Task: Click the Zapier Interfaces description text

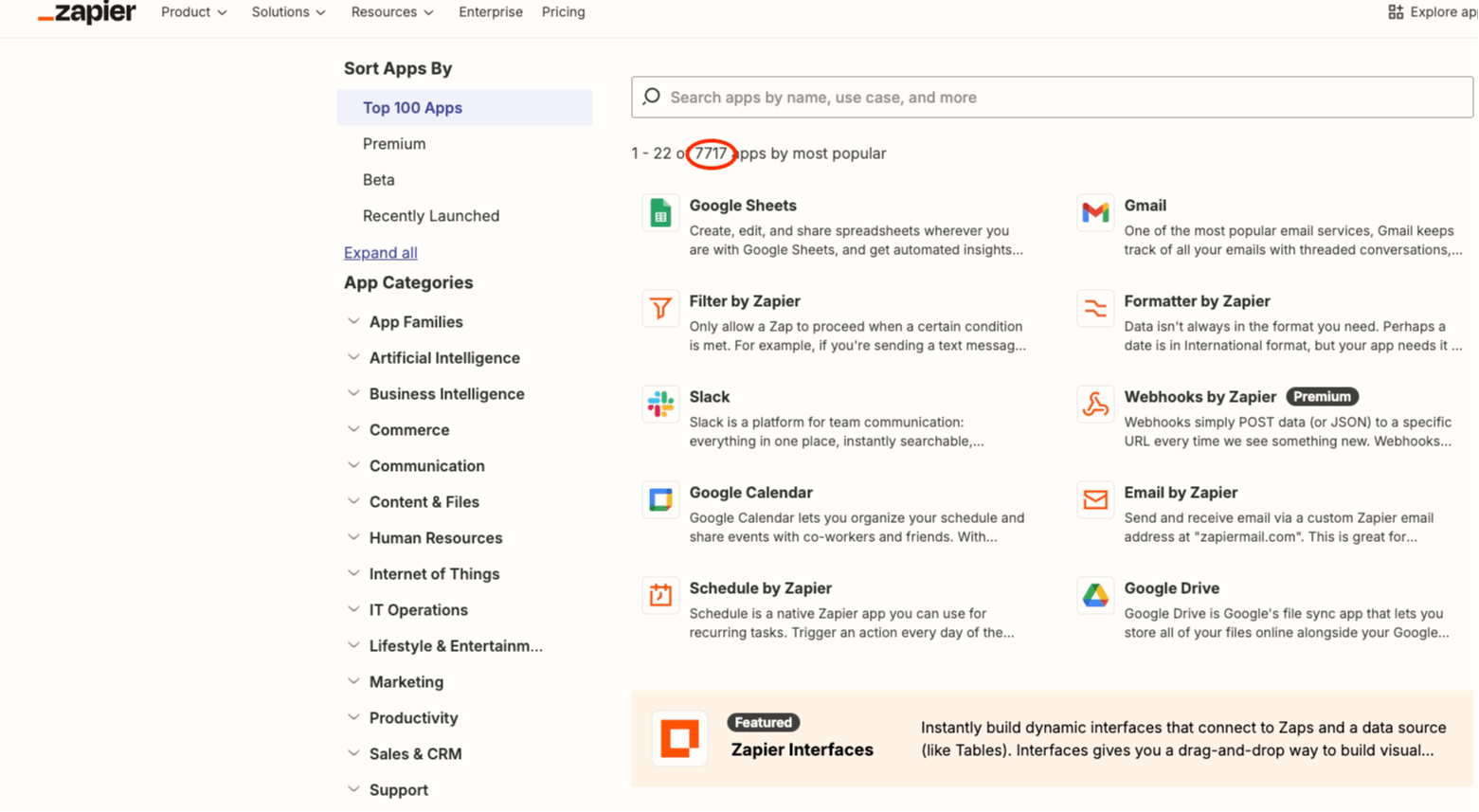Action: click(1183, 739)
